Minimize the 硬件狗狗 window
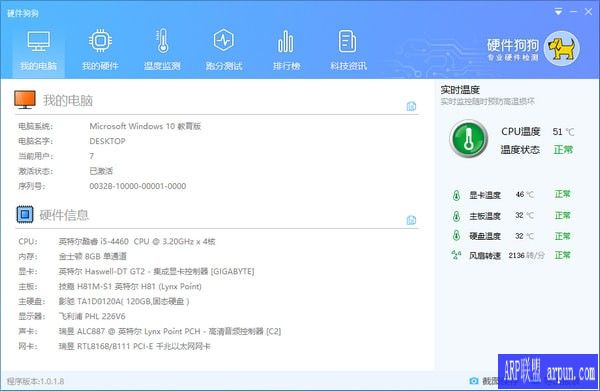 coord(573,12)
